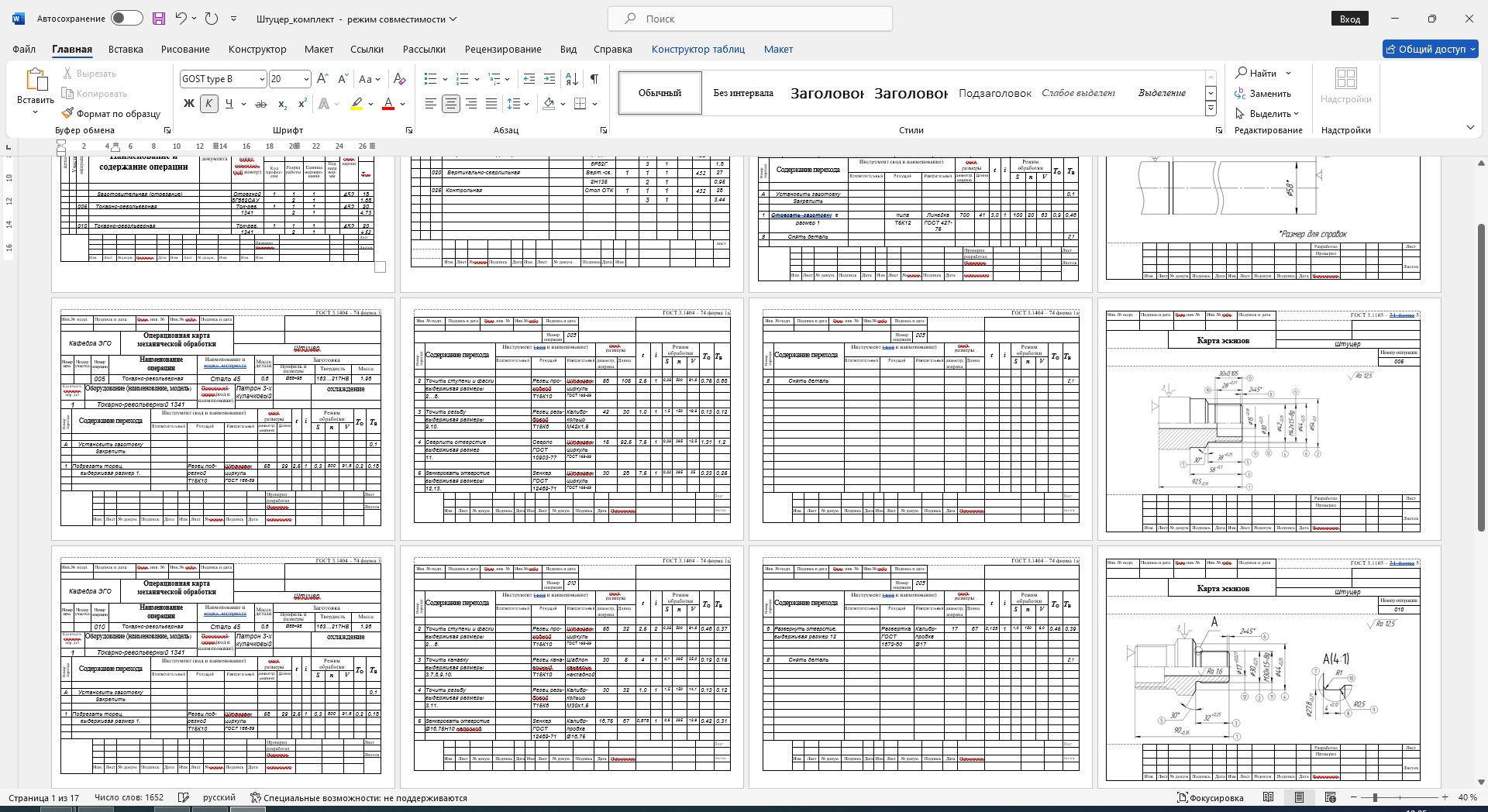Click the subscript x₂ icon

coord(283,104)
